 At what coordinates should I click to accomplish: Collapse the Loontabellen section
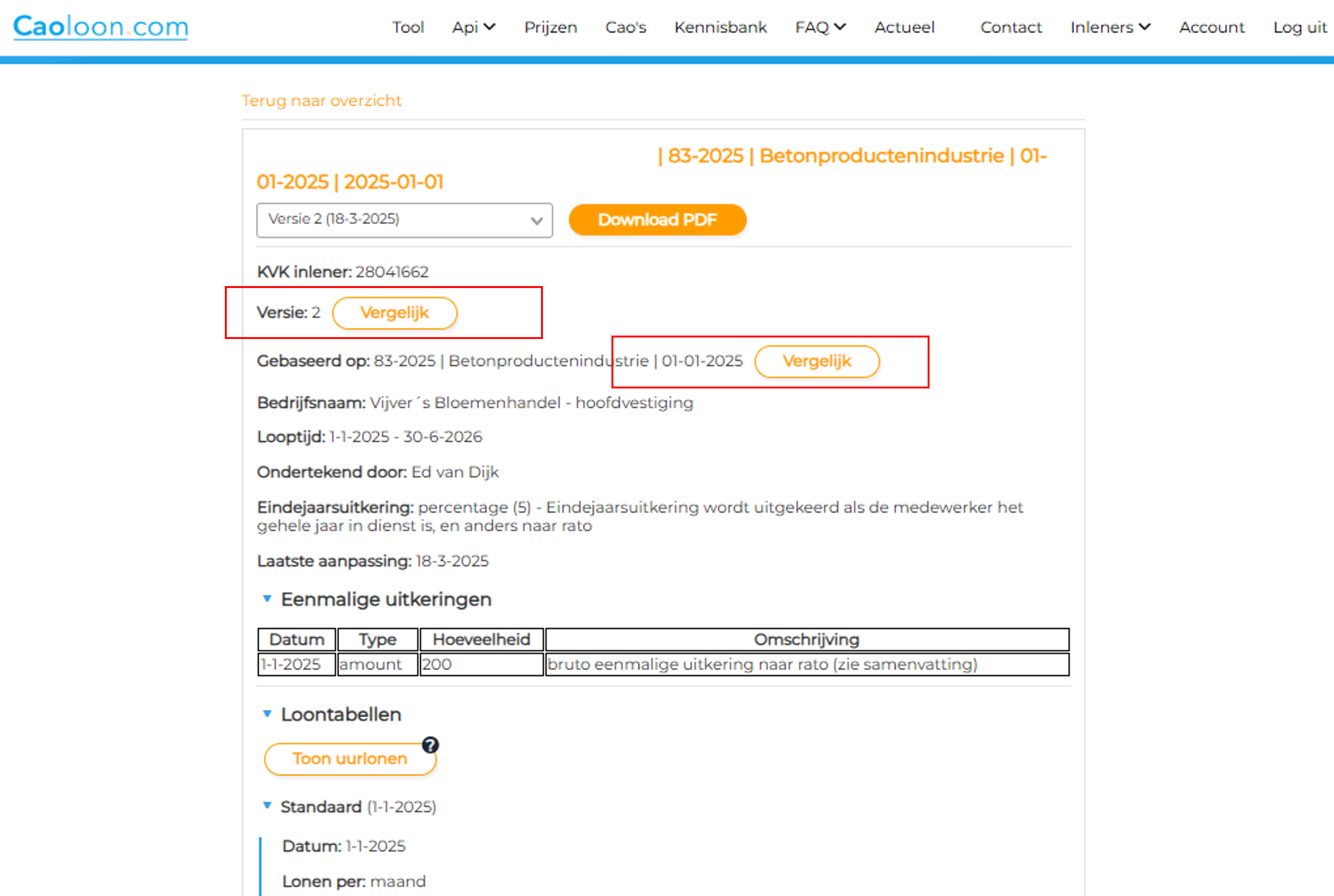pos(267,714)
